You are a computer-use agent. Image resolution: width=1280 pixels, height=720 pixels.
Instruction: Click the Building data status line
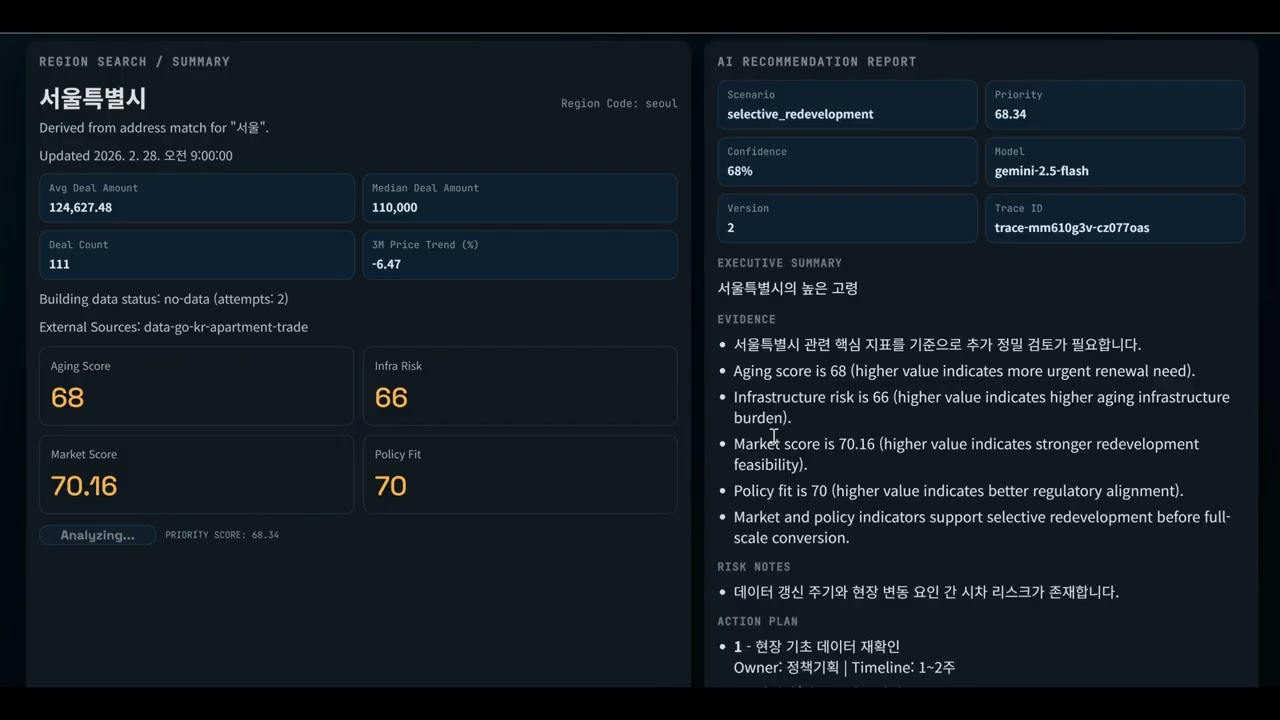164,299
